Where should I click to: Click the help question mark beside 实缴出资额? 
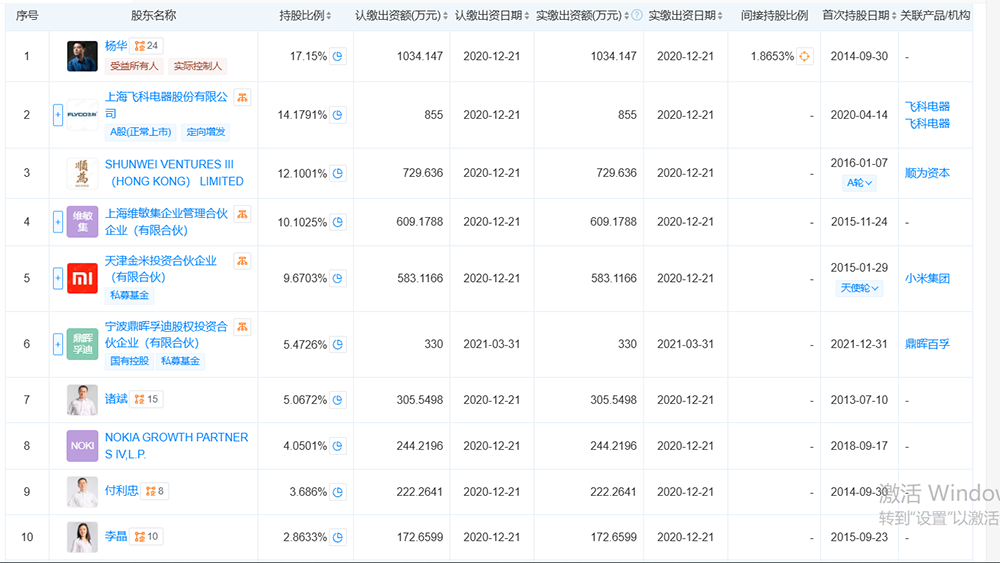(x=637, y=16)
